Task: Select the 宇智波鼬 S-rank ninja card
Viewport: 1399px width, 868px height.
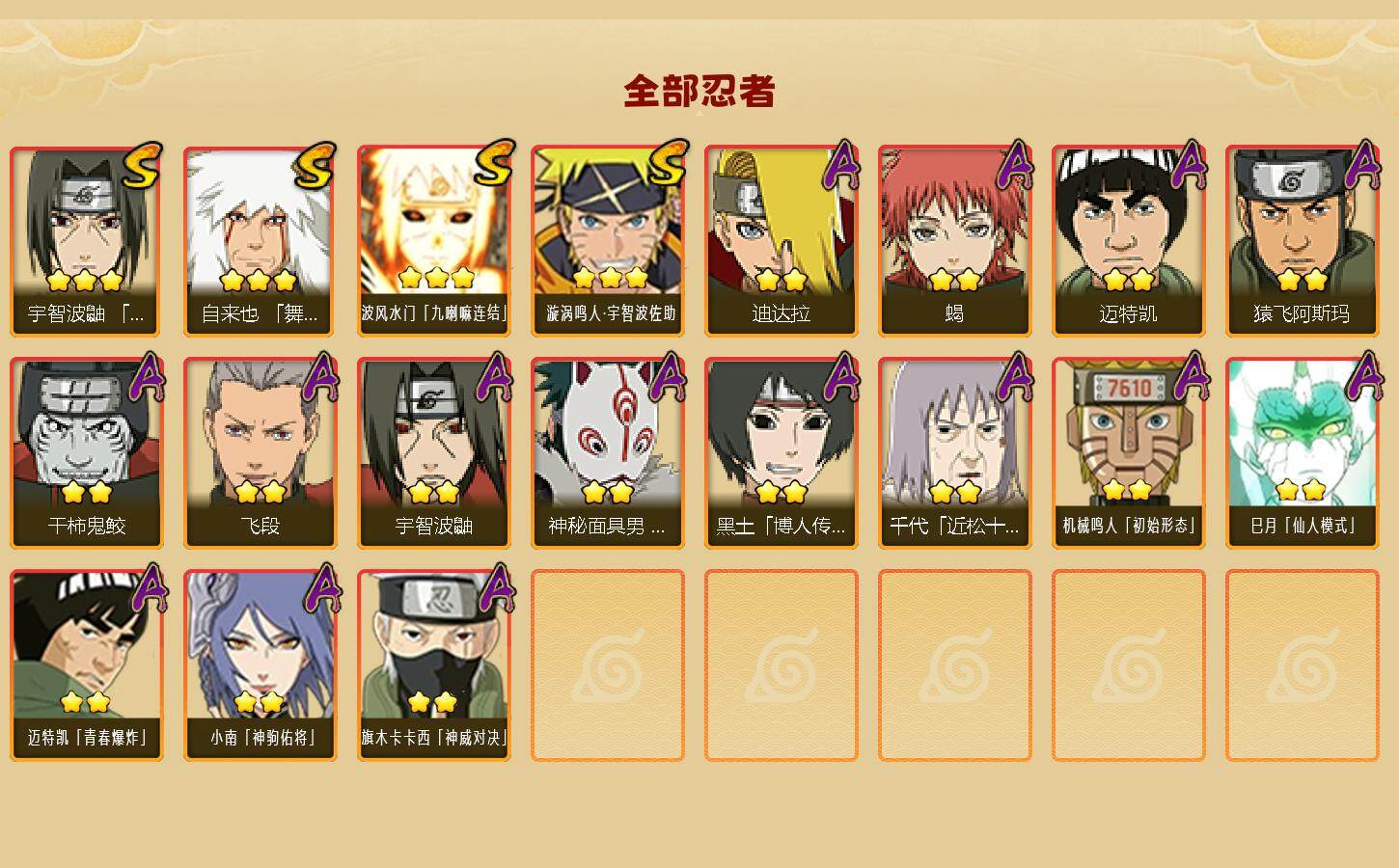Action: coord(87,241)
